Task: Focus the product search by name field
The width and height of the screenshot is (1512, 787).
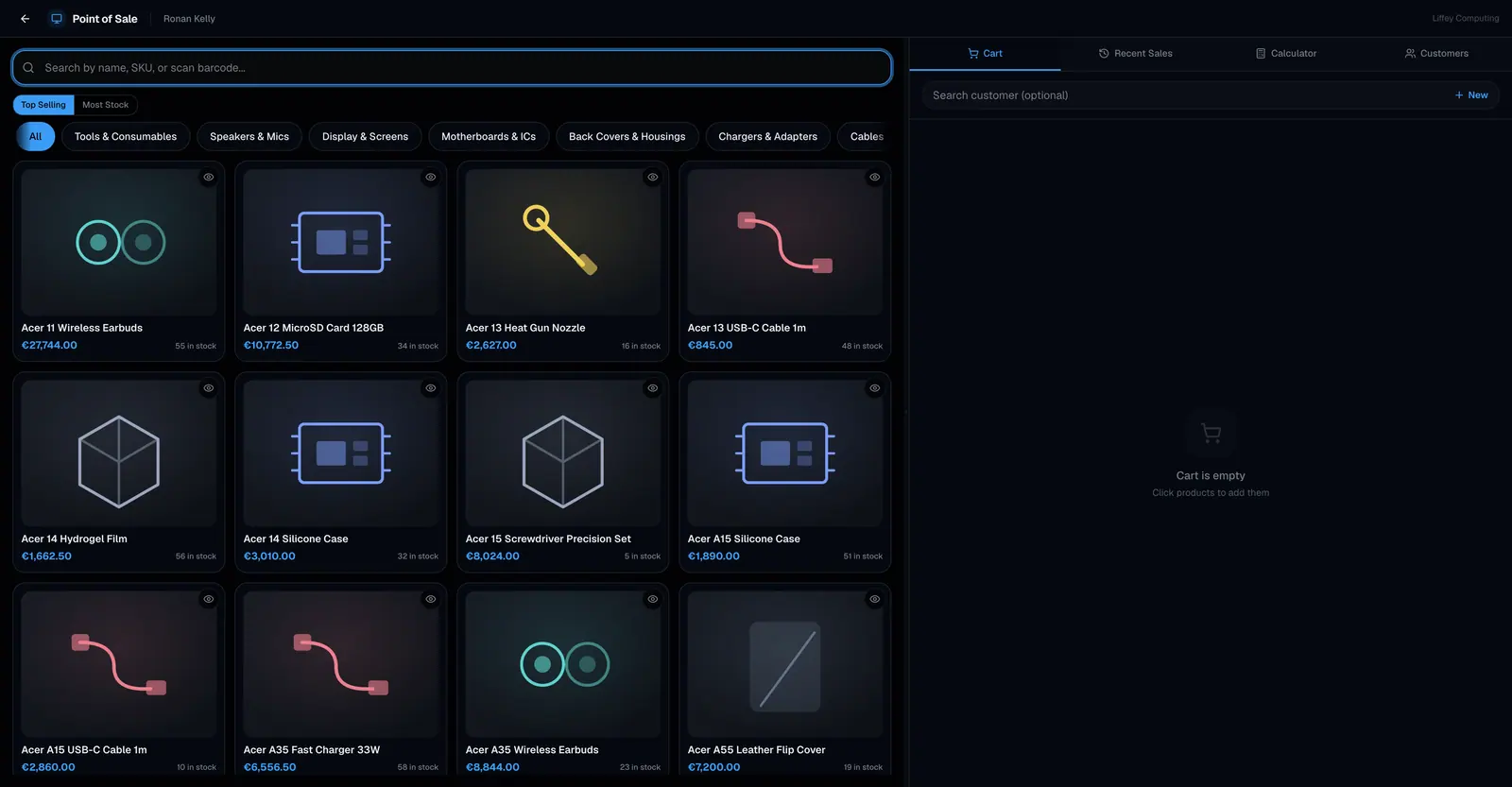Action: pyautogui.click(x=452, y=68)
